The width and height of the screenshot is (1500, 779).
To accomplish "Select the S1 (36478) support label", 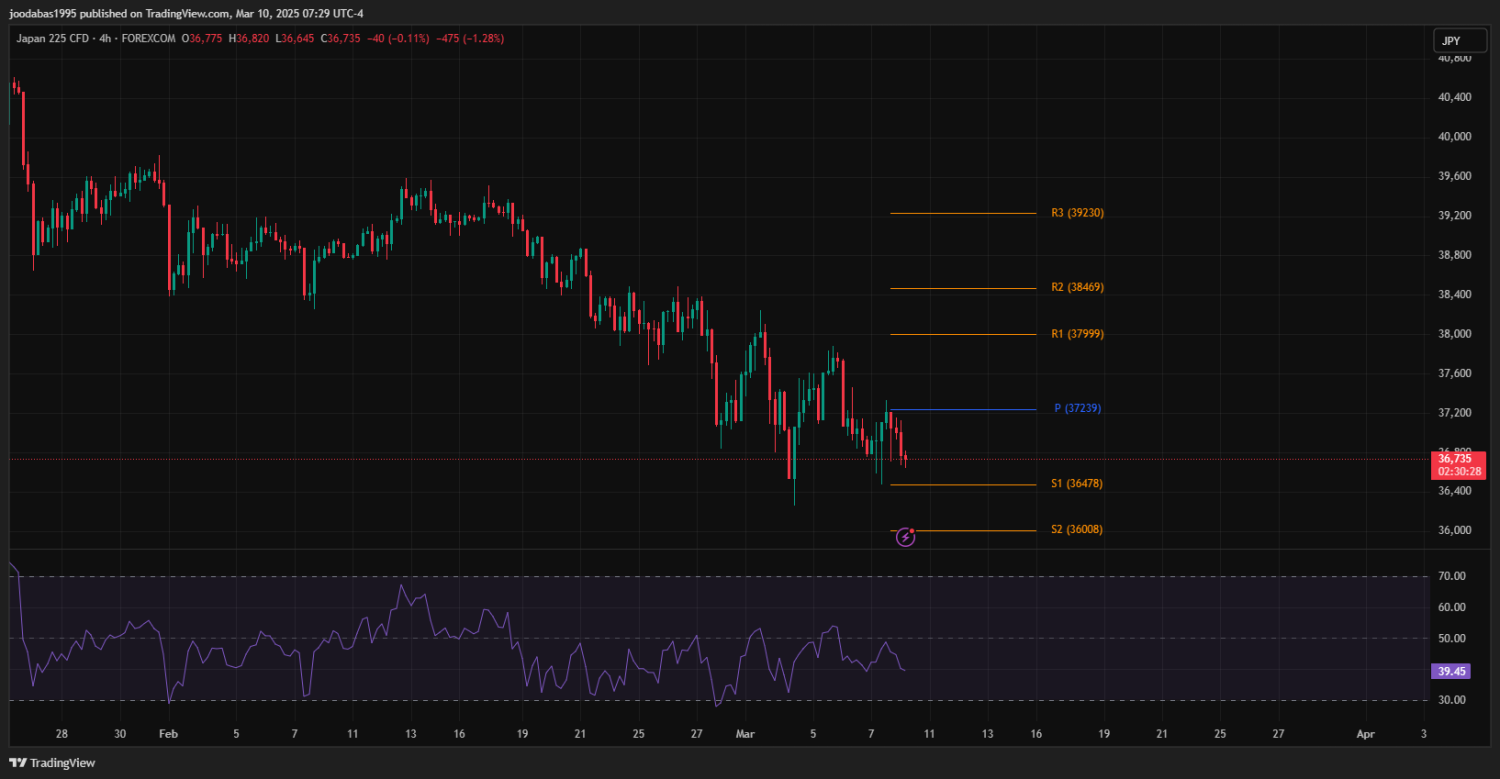I will (1077, 484).
